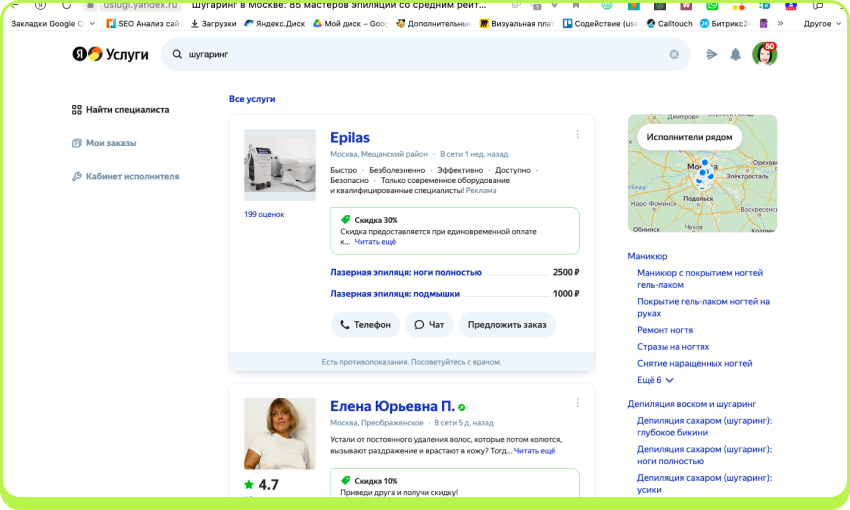Select Найти специалиста in sidebar
Screen dimensions: 850x510
click(120, 109)
